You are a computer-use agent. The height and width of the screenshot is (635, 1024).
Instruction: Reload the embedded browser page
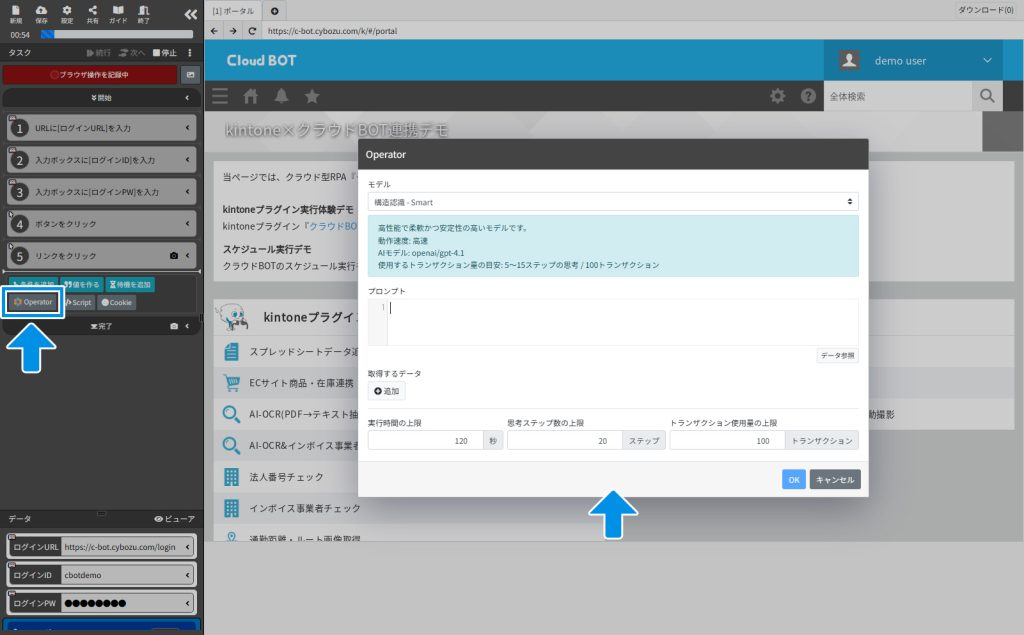coord(252,31)
